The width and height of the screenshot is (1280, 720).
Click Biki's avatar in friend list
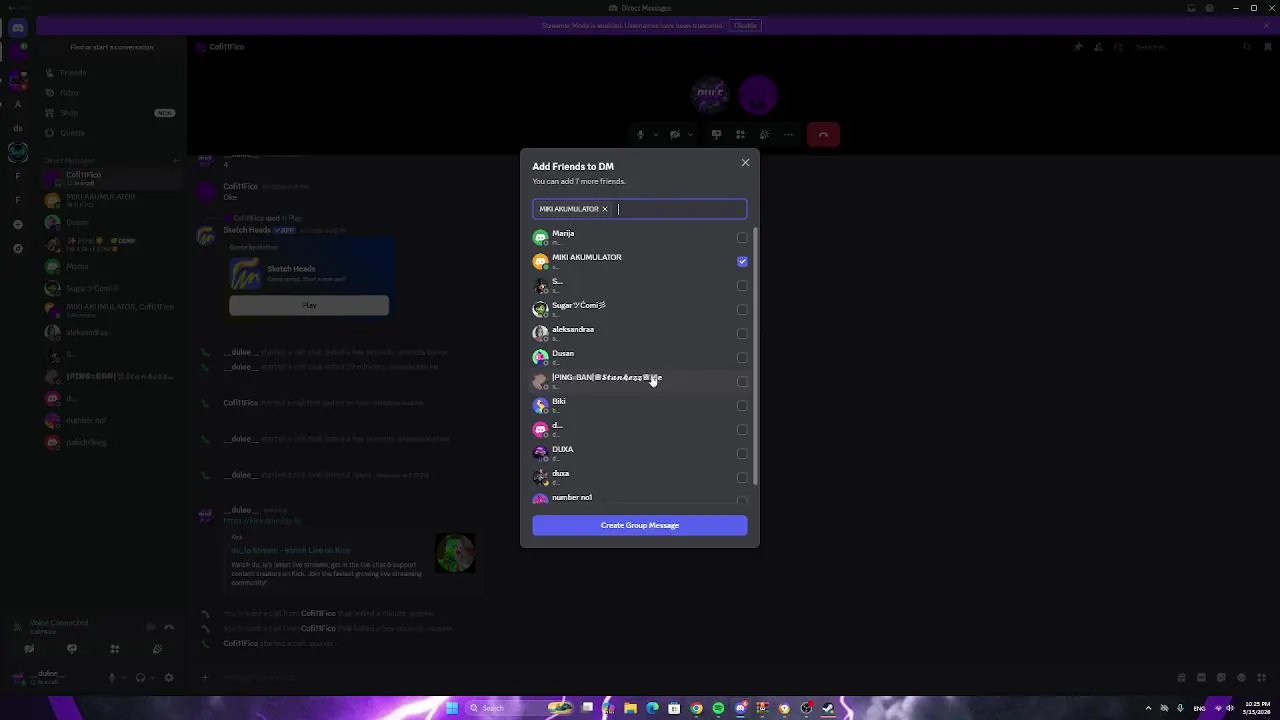point(540,405)
